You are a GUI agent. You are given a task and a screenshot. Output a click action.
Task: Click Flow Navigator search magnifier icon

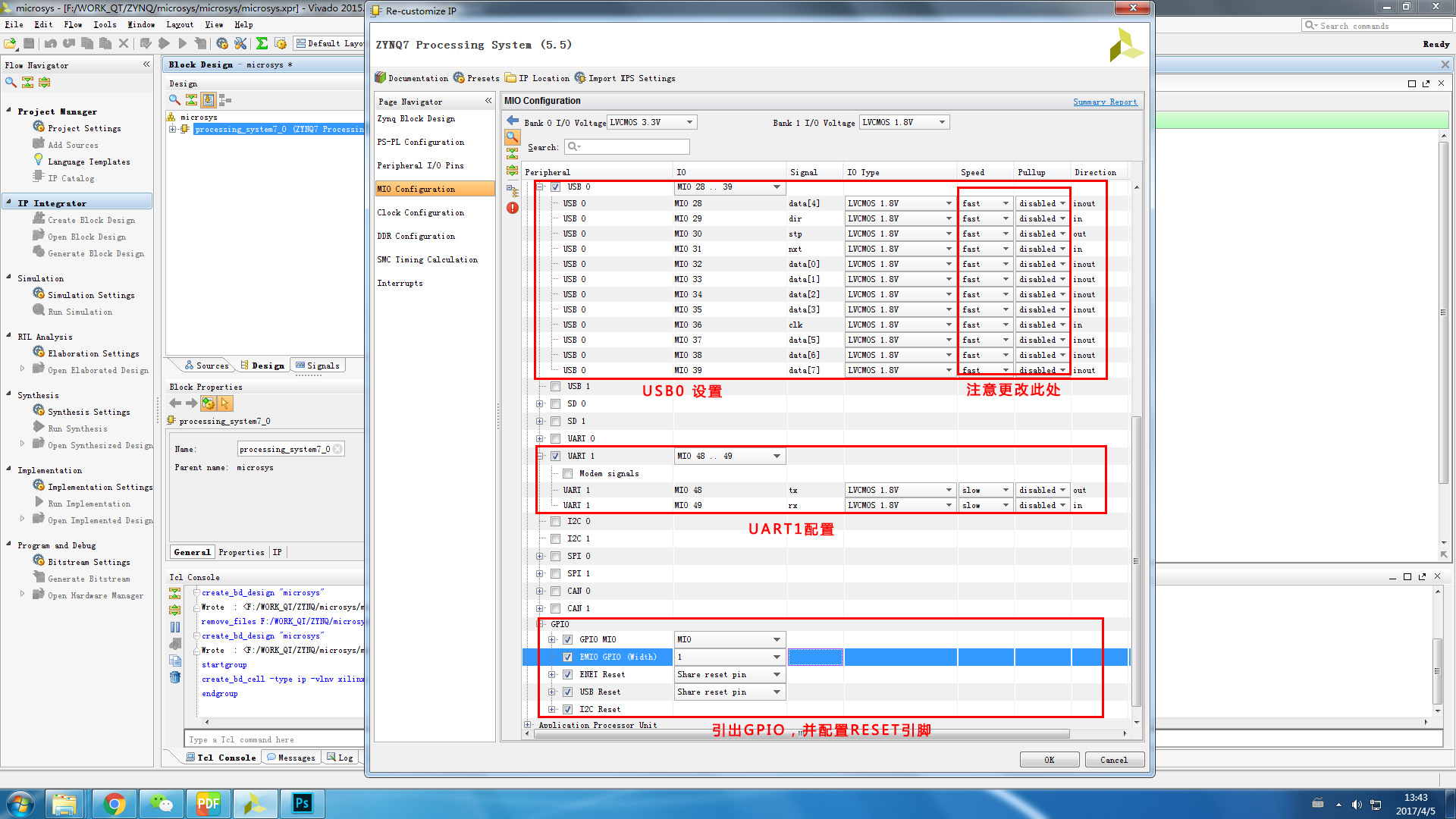pyautogui.click(x=11, y=82)
